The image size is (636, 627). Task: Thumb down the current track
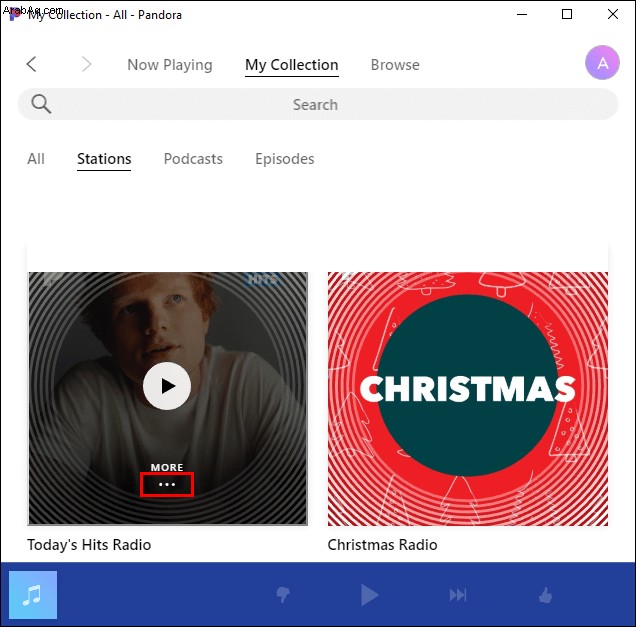283,595
